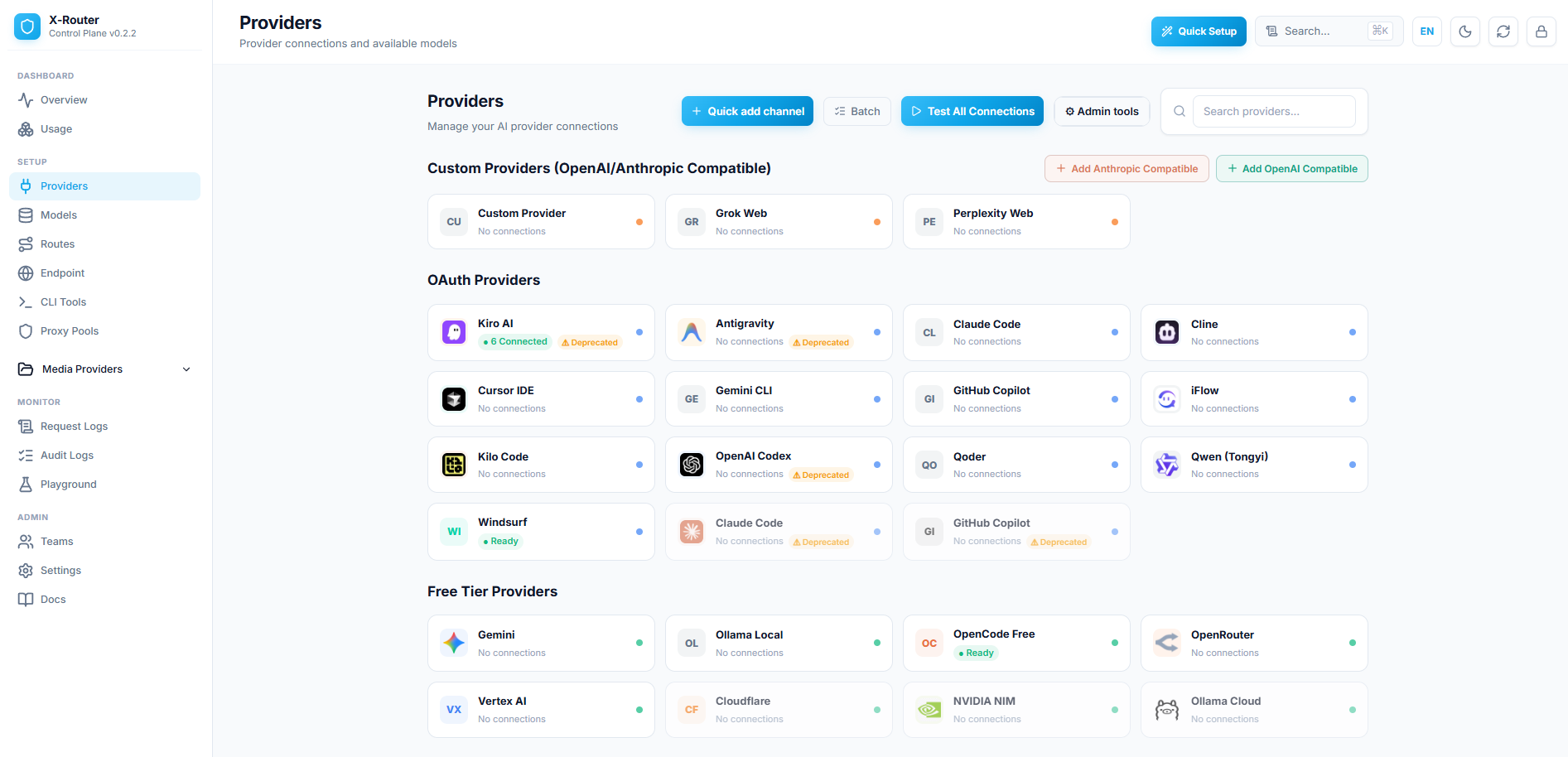The width and height of the screenshot is (1568, 757).
Task: Open Audit Logs in the sidebar
Action: [x=105, y=456]
